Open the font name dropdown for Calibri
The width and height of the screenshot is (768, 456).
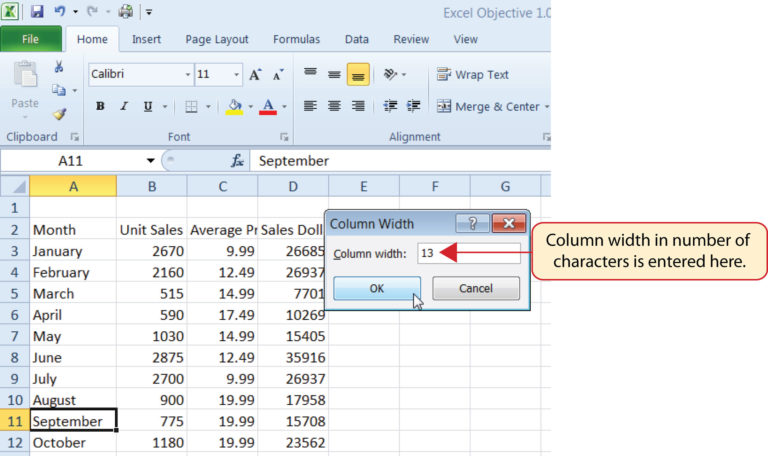click(x=187, y=75)
